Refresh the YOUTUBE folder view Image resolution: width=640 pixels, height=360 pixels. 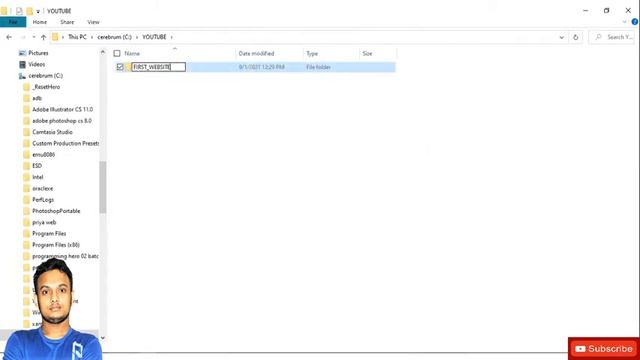(576, 37)
